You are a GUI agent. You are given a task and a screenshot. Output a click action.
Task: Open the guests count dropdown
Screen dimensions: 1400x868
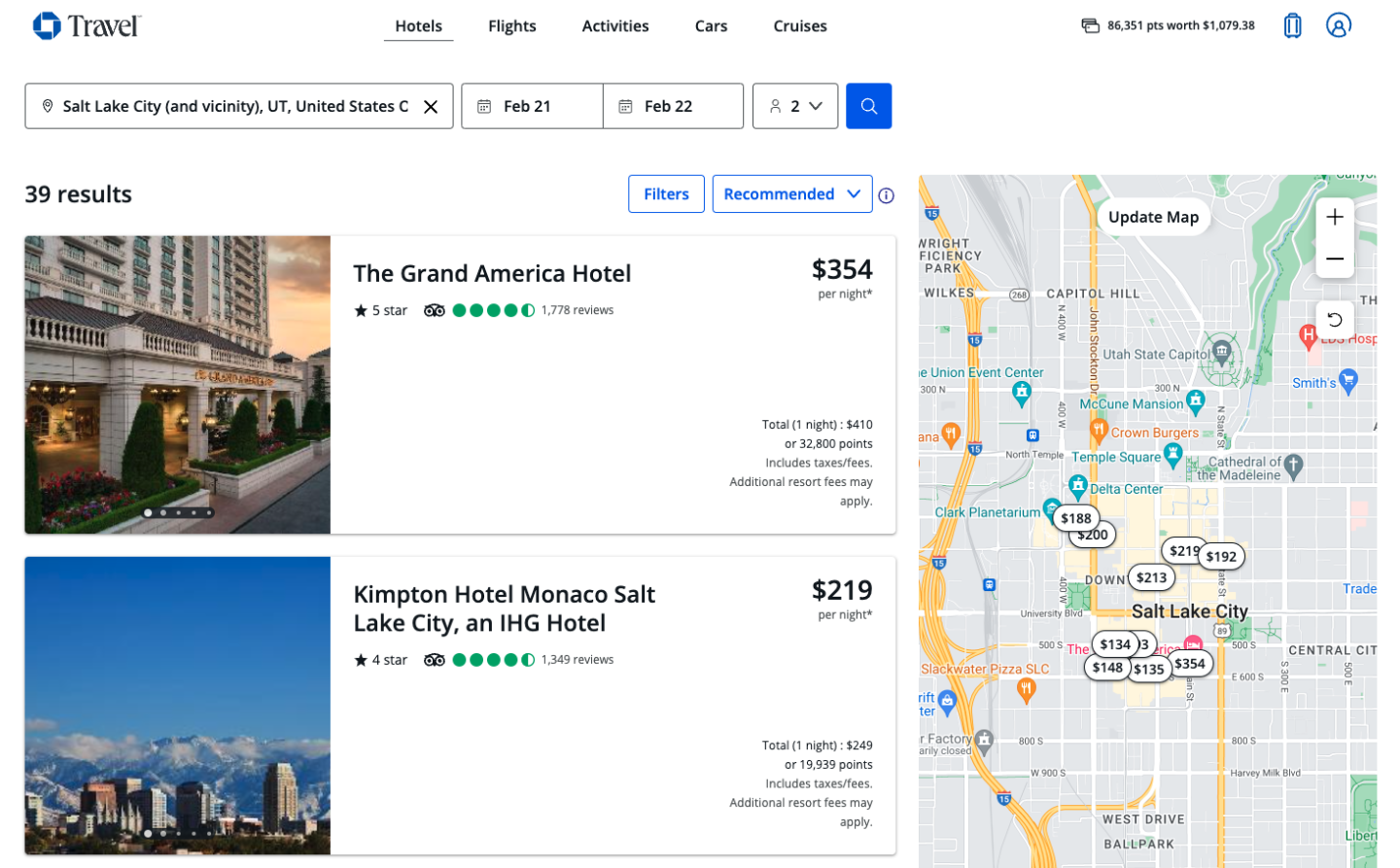pos(794,106)
